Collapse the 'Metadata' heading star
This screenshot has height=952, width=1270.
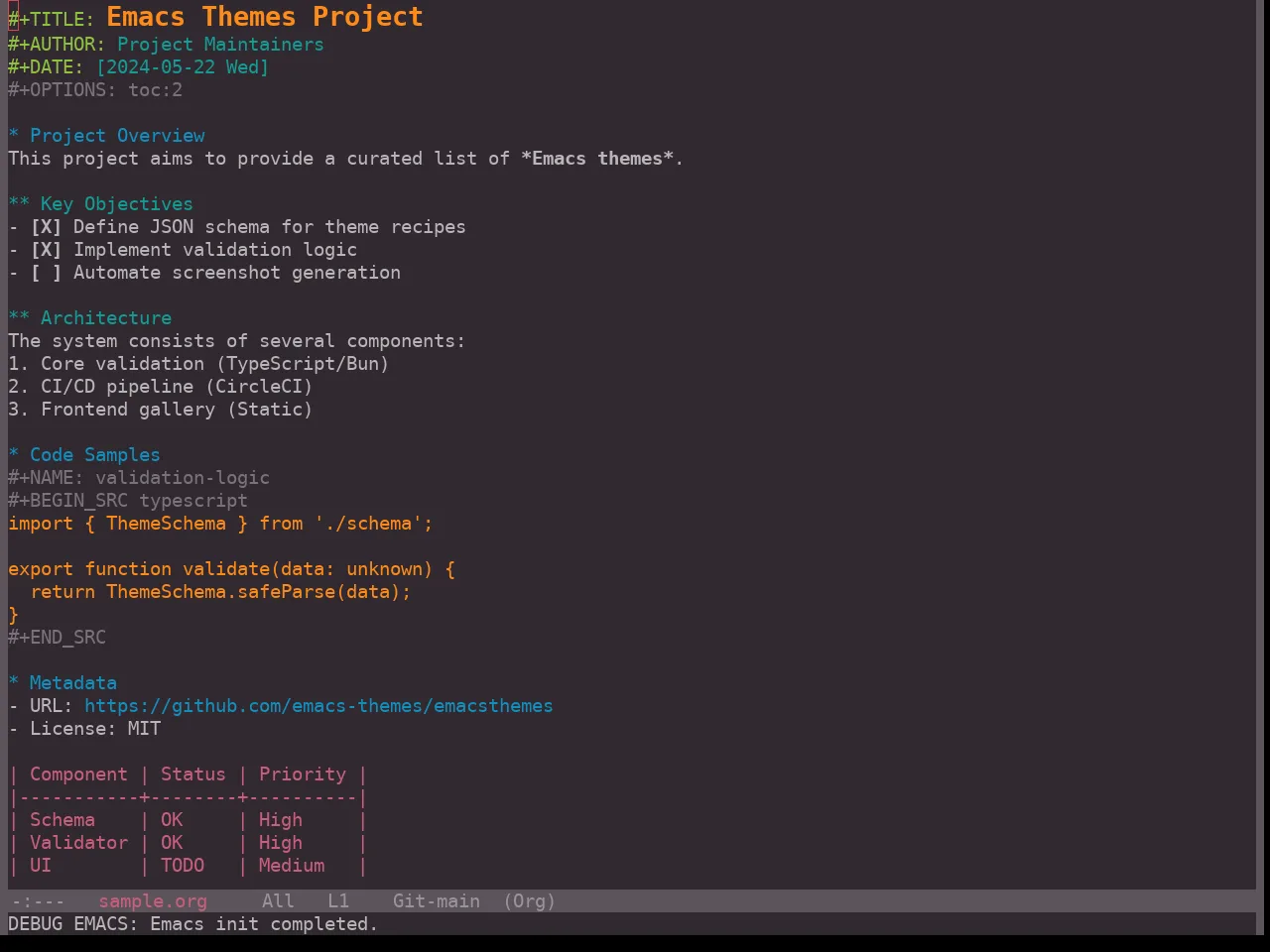click(x=14, y=683)
